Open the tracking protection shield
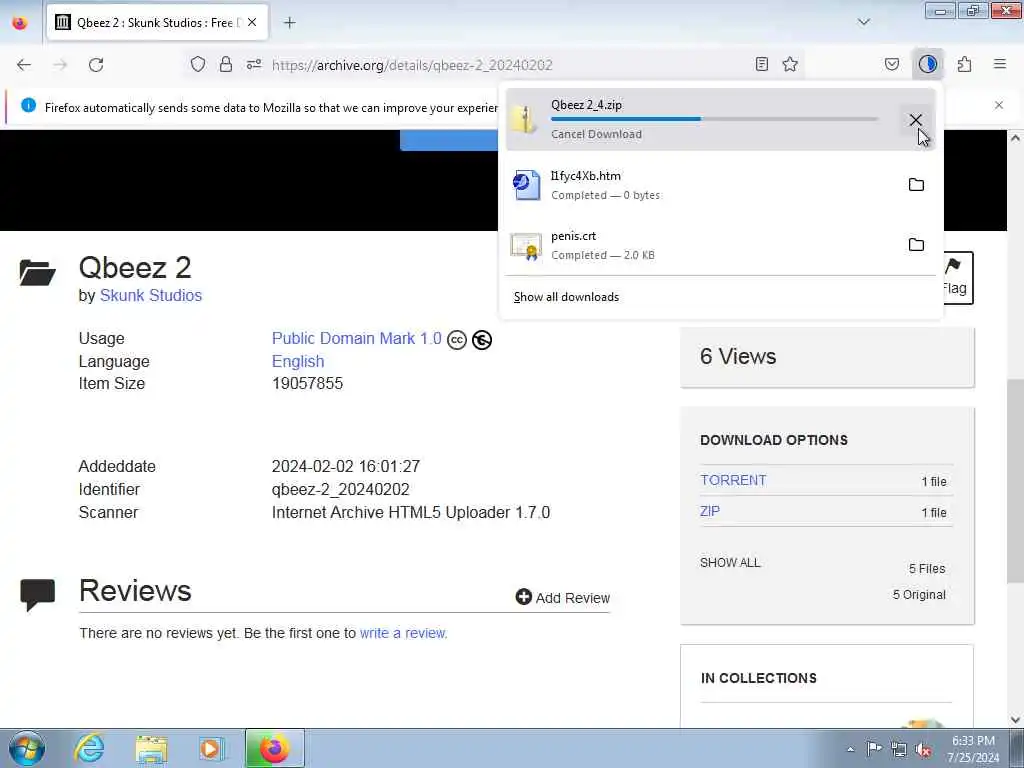This screenshot has width=1024, height=768. (x=198, y=64)
